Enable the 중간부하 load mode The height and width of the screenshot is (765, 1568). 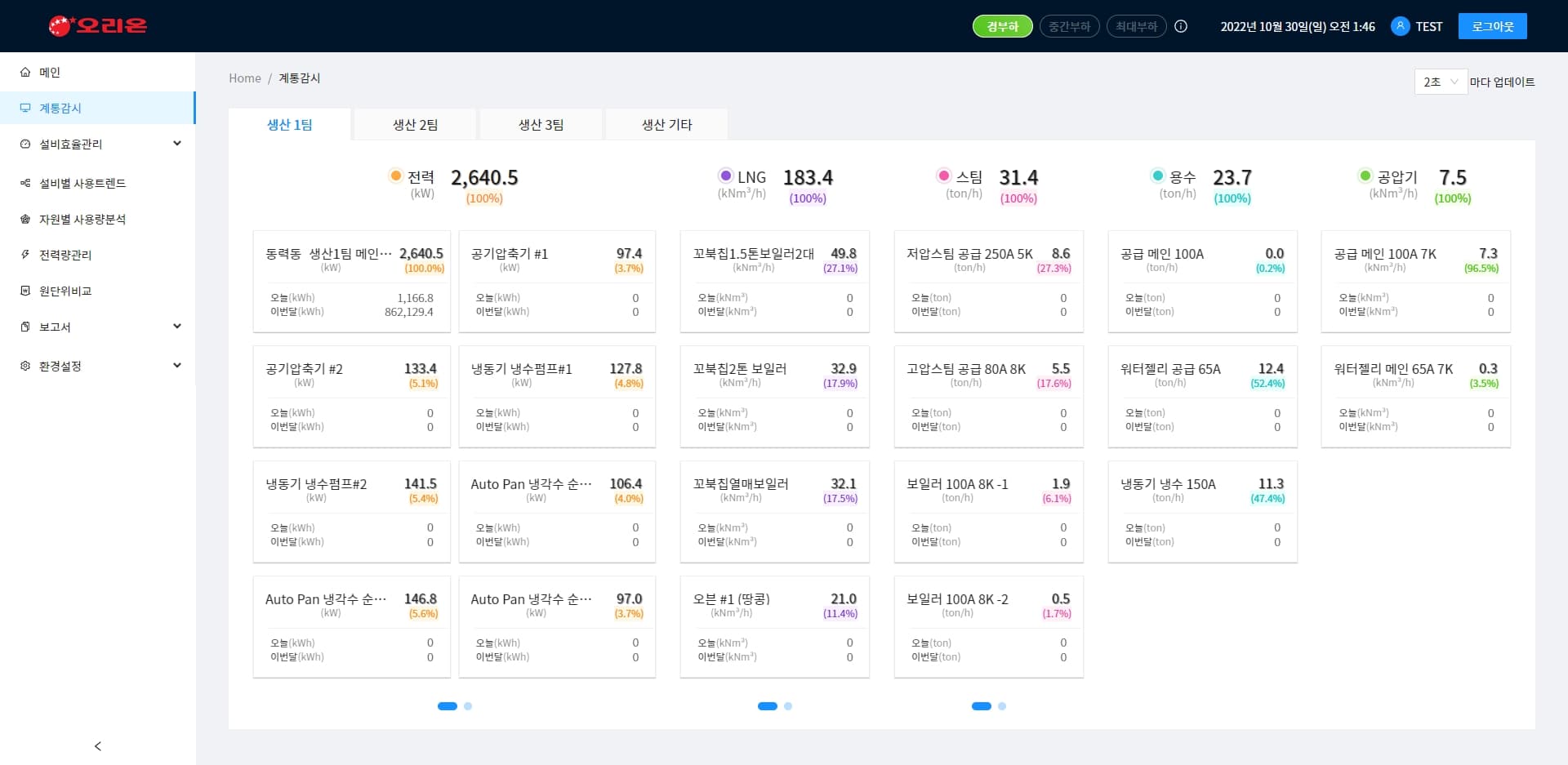pyautogui.click(x=1069, y=25)
